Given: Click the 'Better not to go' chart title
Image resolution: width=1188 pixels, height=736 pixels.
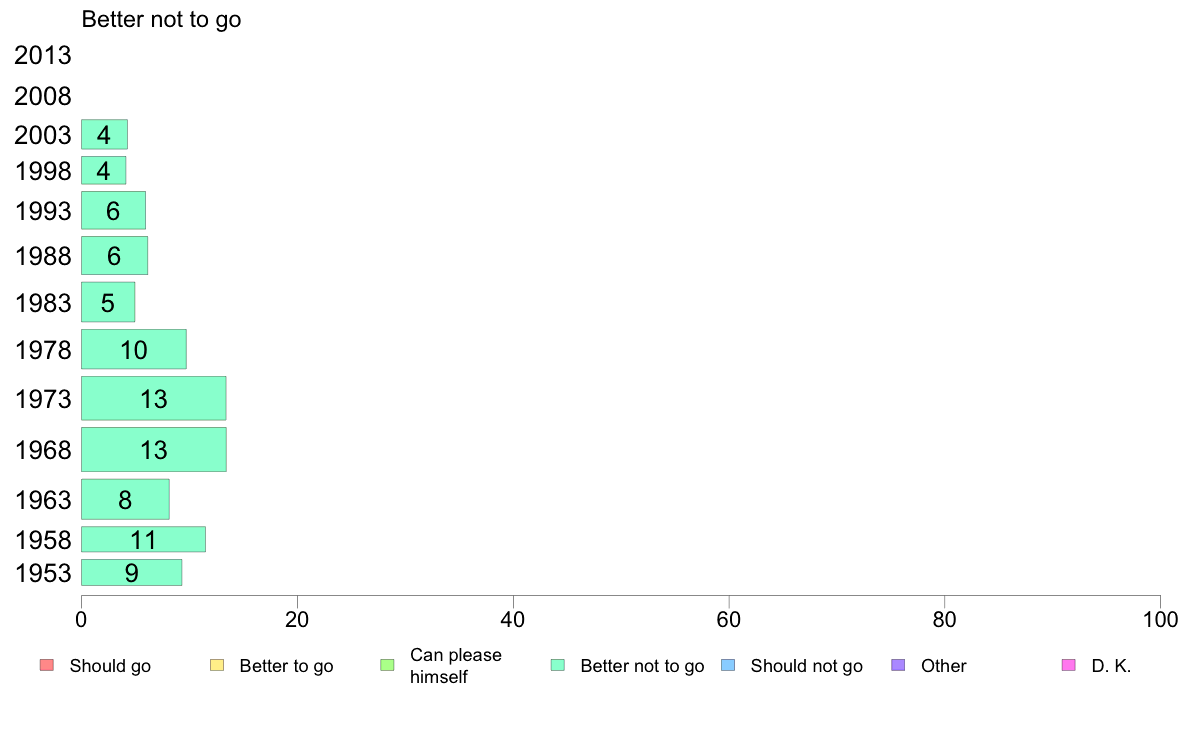Looking at the screenshot, I should pos(161,19).
